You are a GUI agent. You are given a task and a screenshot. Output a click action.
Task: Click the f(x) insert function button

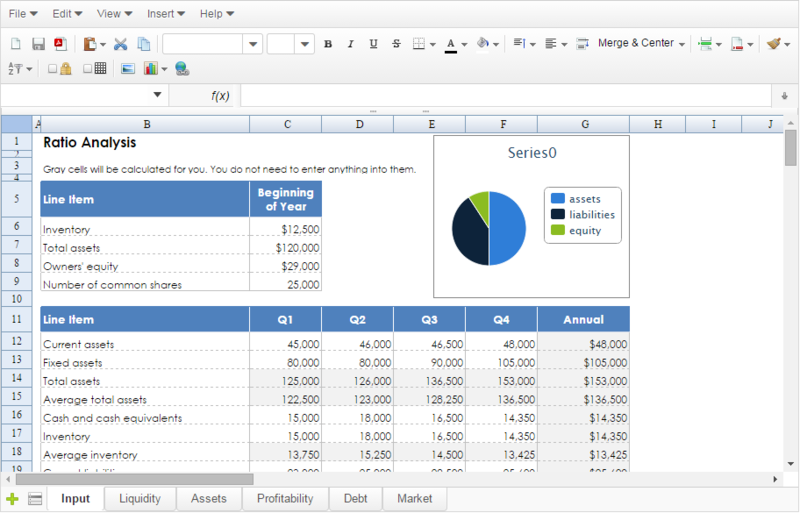220,96
